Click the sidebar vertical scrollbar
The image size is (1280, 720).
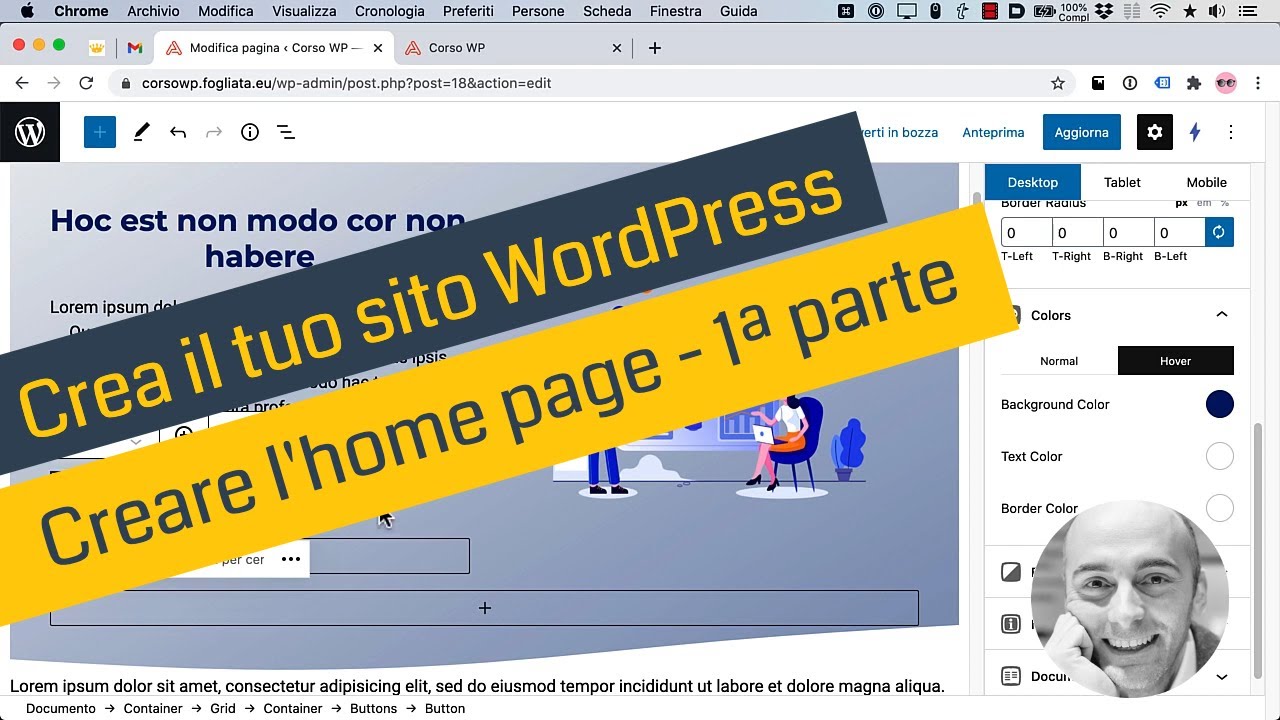click(1258, 550)
